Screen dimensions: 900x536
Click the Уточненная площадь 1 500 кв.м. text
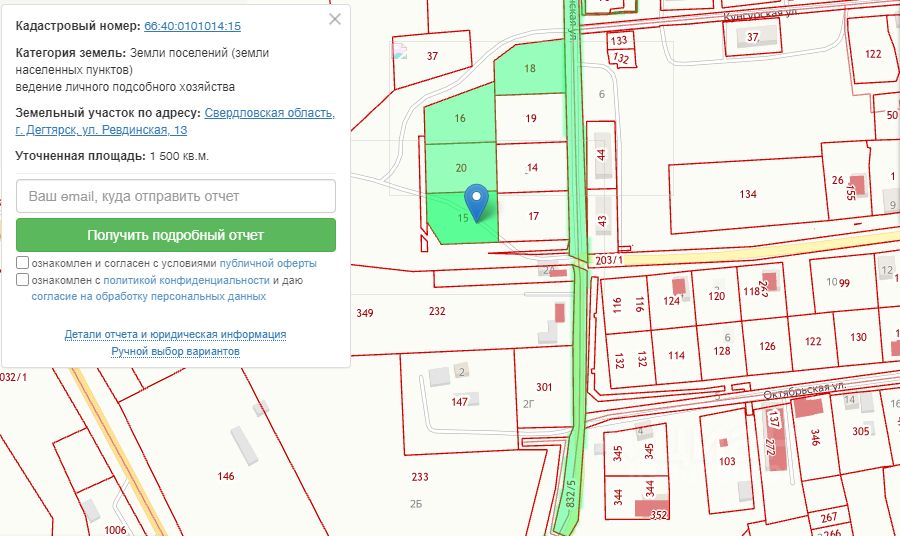112,156
